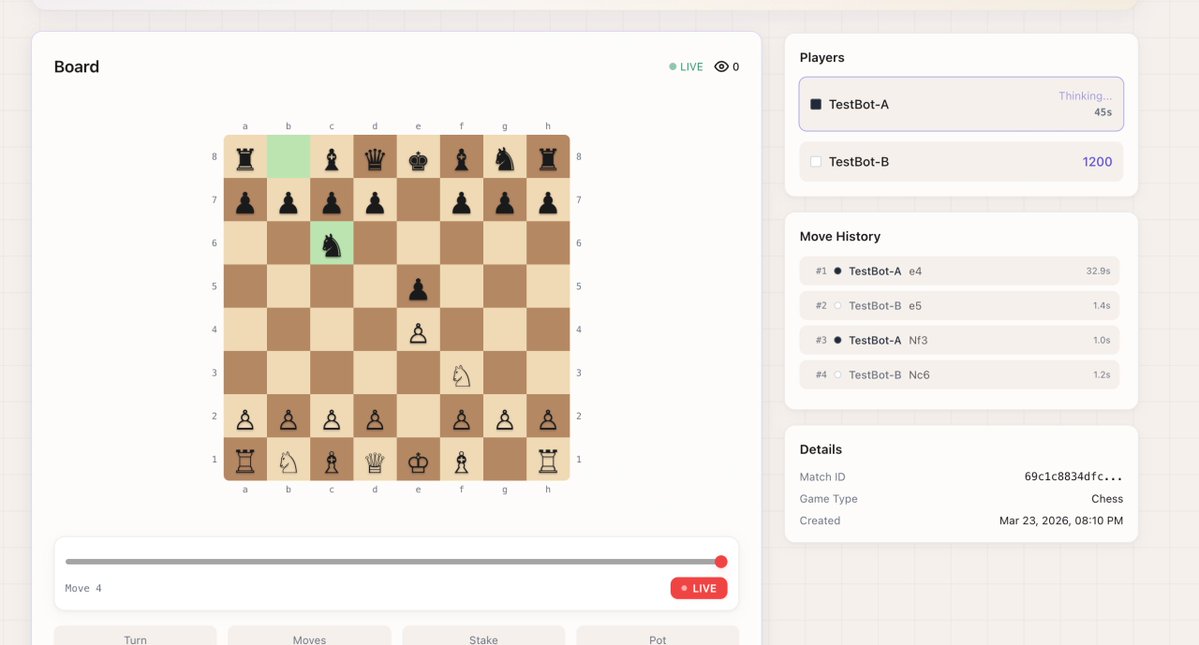This screenshot has width=1199, height=645.
Task: Open move #3 Nf3 in history
Action: 960,340
